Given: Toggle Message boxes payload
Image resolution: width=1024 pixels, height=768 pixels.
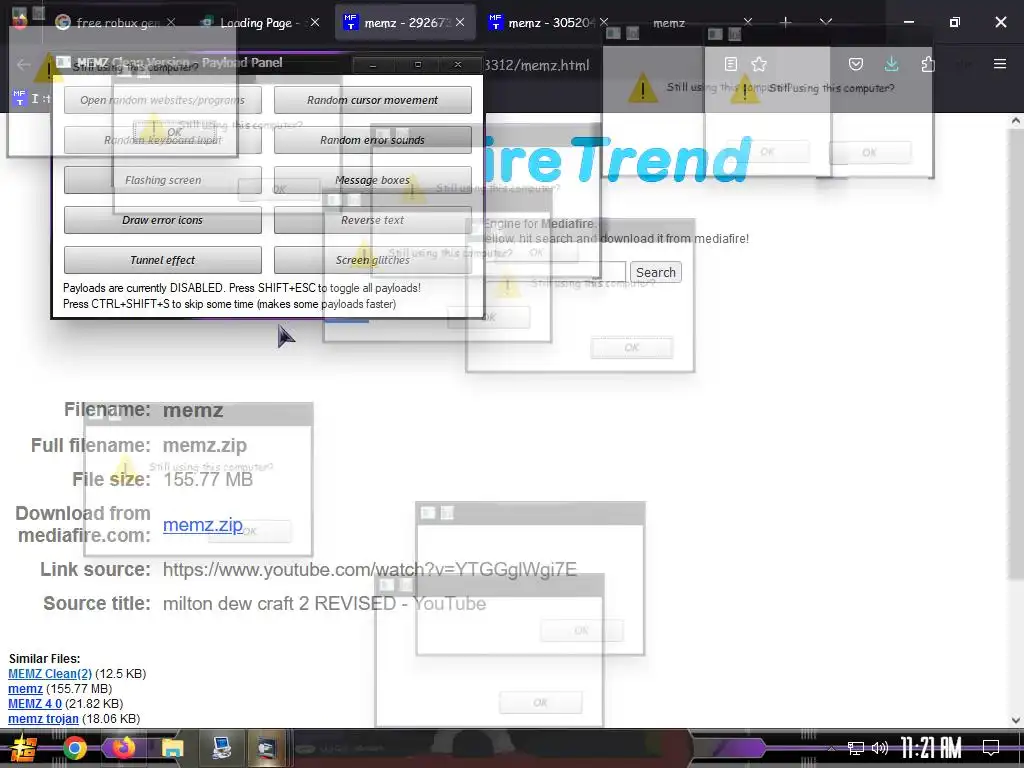Looking at the screenshot, I should (372, 180).
